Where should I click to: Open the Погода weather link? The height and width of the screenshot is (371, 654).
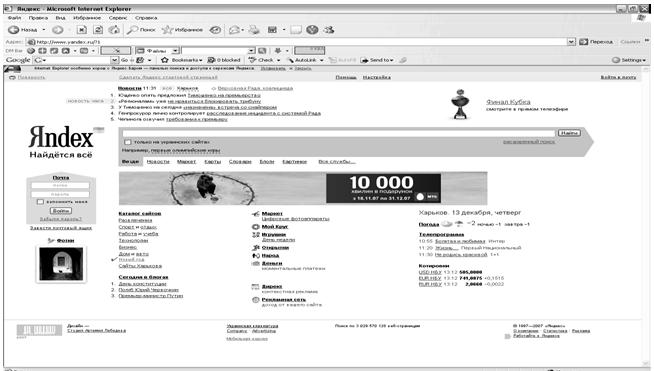tap(429, 225)
